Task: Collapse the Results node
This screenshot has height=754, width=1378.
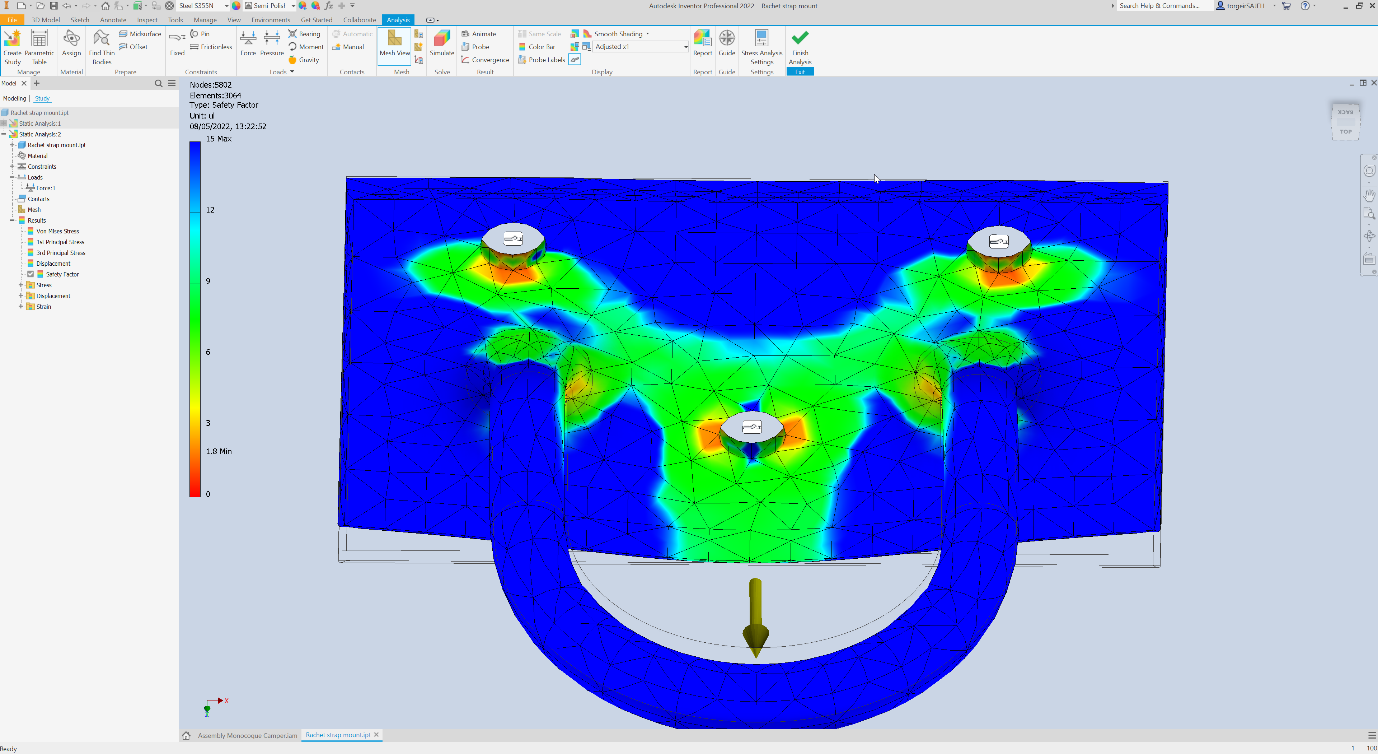Action: click(x=13, y=220)
